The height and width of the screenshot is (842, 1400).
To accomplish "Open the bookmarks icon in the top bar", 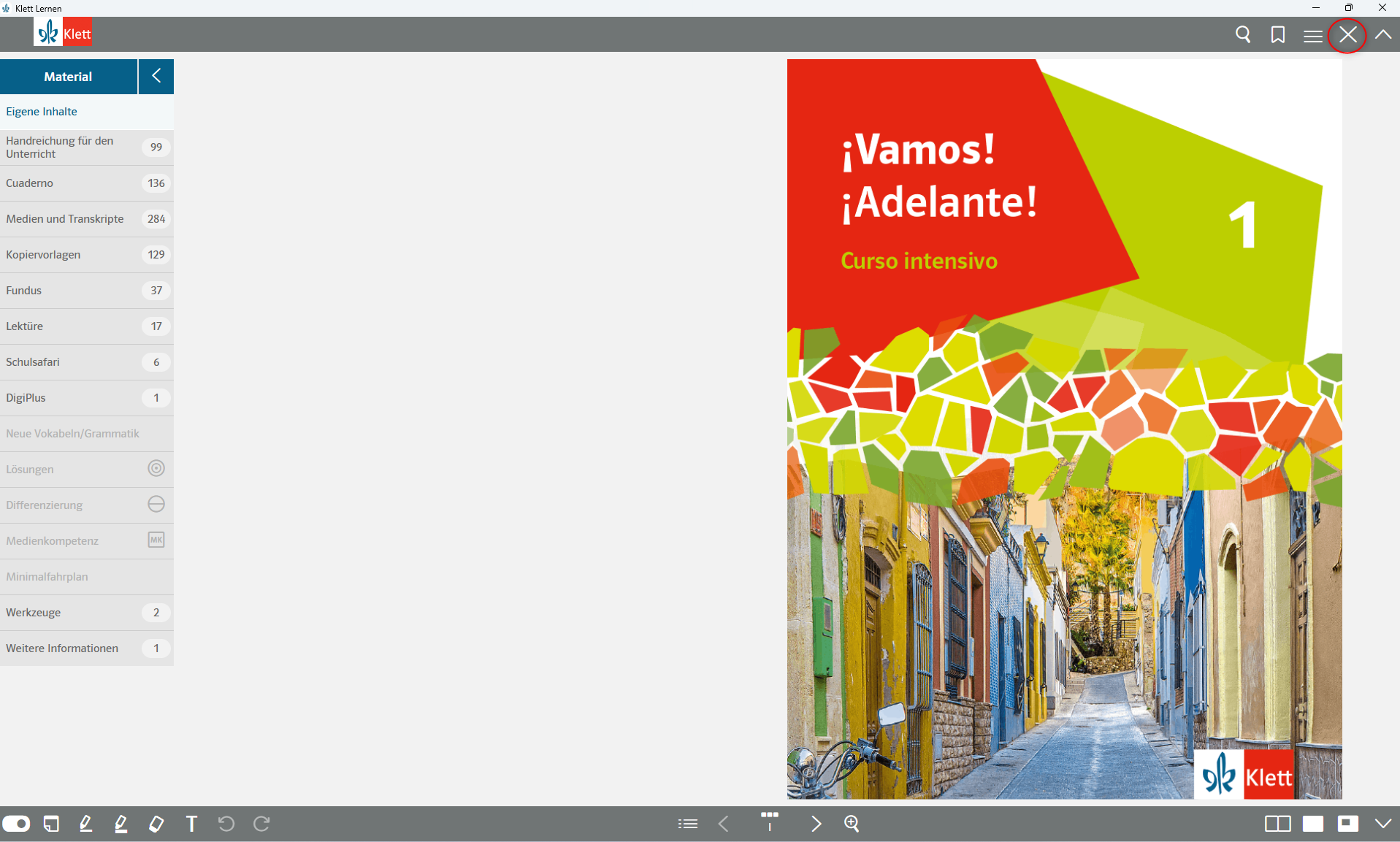I will click(1278, 34).
